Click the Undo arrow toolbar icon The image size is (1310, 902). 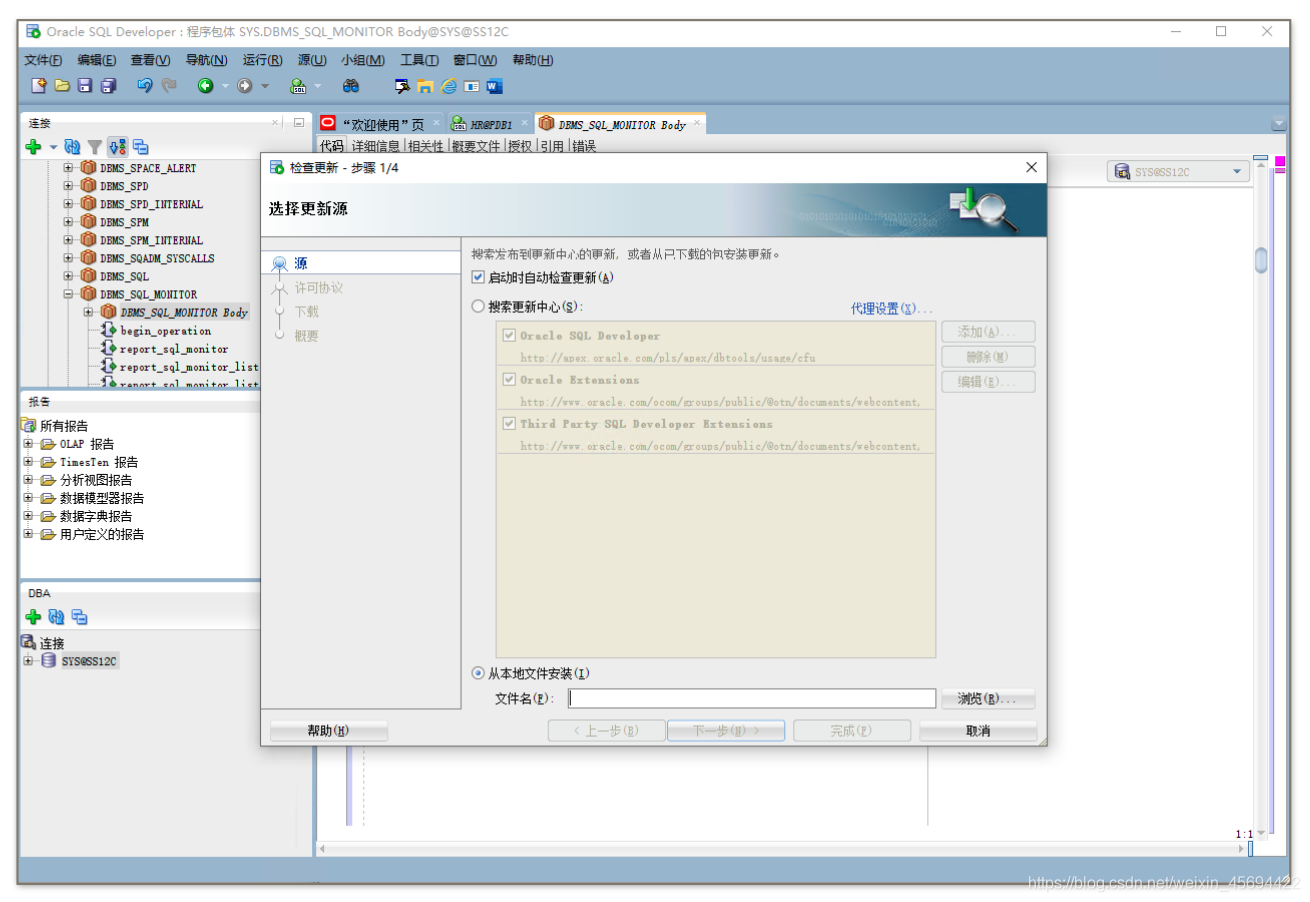pos(145,86)
